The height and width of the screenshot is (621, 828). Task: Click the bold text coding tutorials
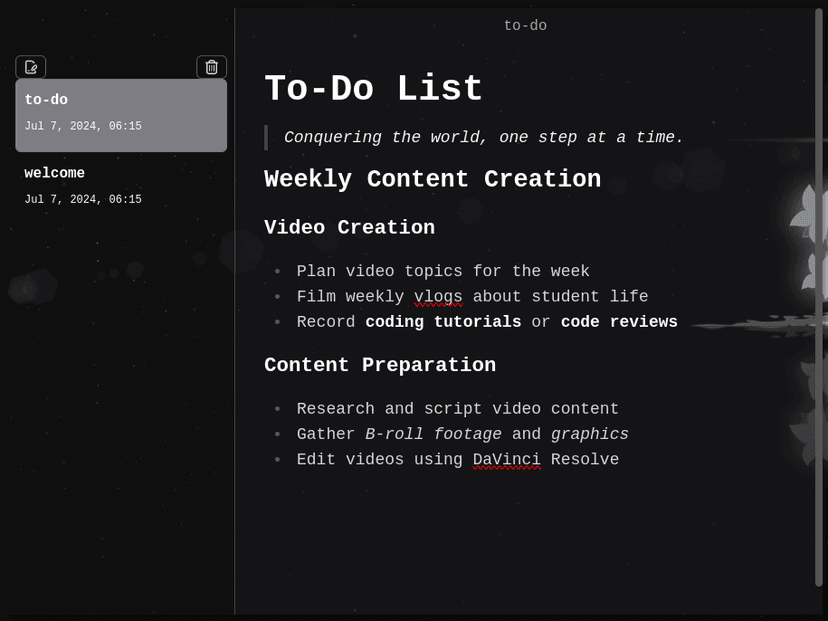pyautogui.click(x=443, y=321)
